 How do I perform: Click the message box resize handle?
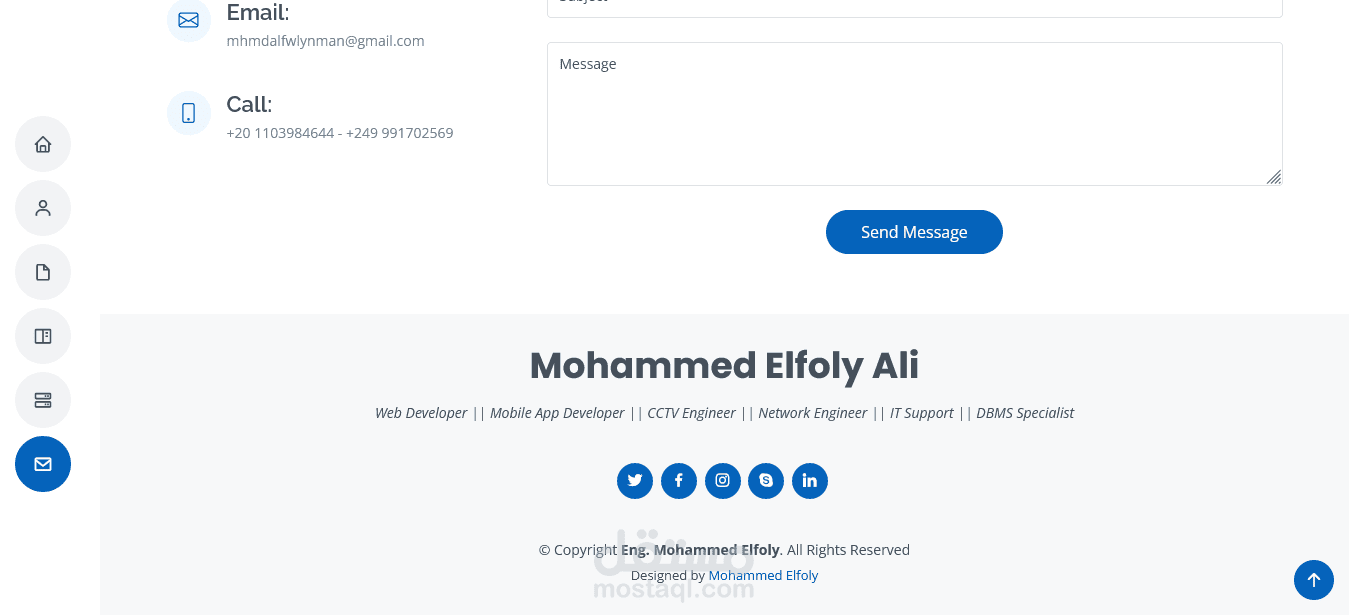1274,177
